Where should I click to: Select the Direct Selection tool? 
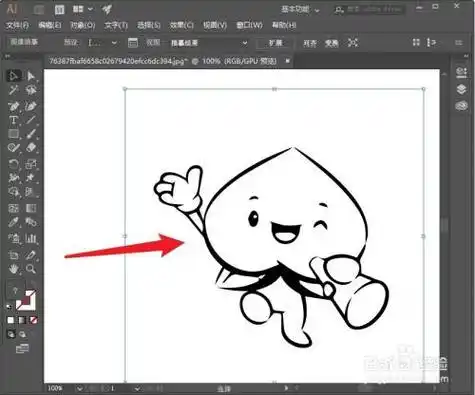point(31,76)
